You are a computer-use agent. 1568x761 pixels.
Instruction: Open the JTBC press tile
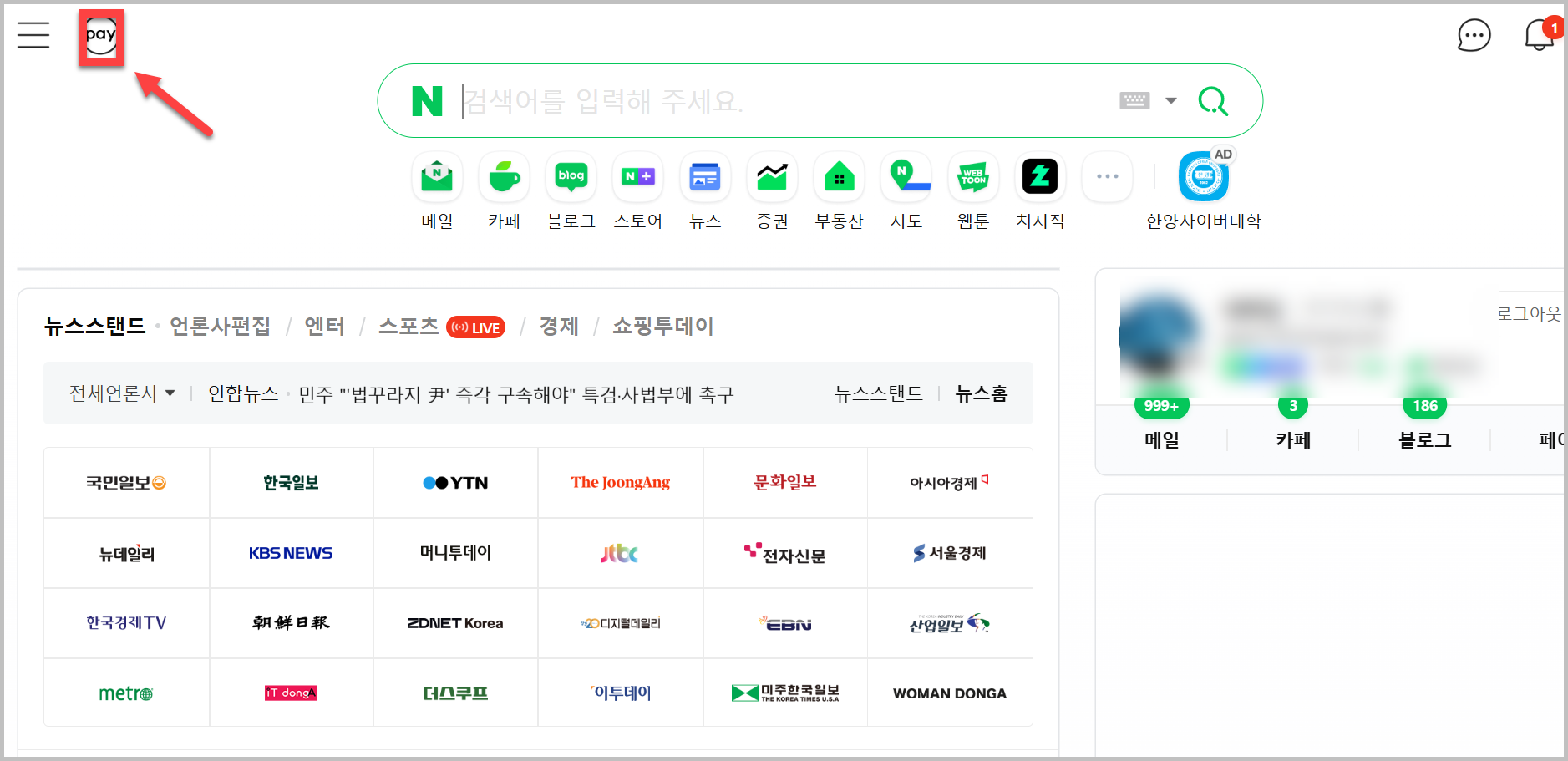pyautogui.click(x=621, y=553)
